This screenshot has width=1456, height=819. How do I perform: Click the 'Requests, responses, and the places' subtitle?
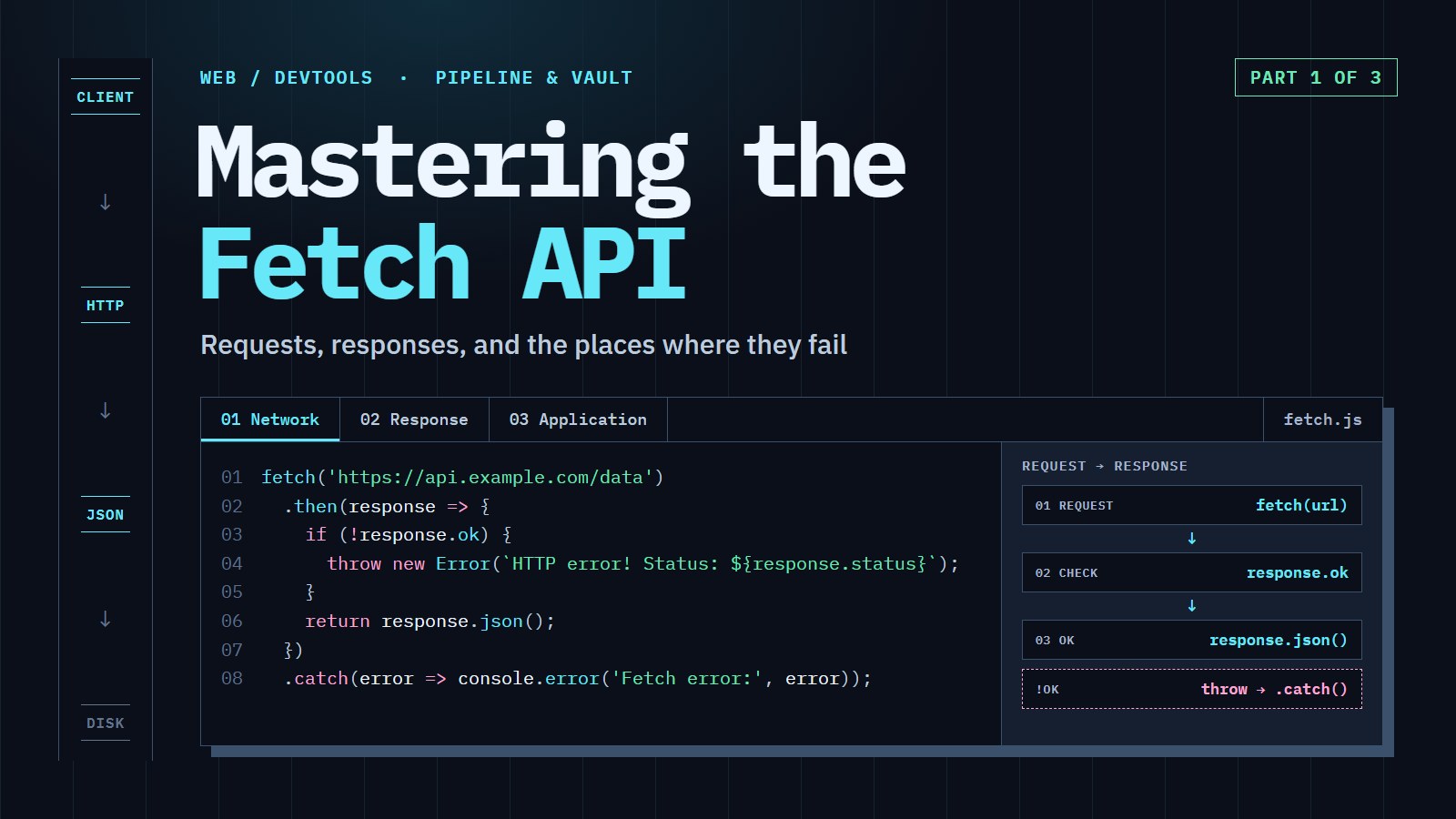[x=524, y=345]
